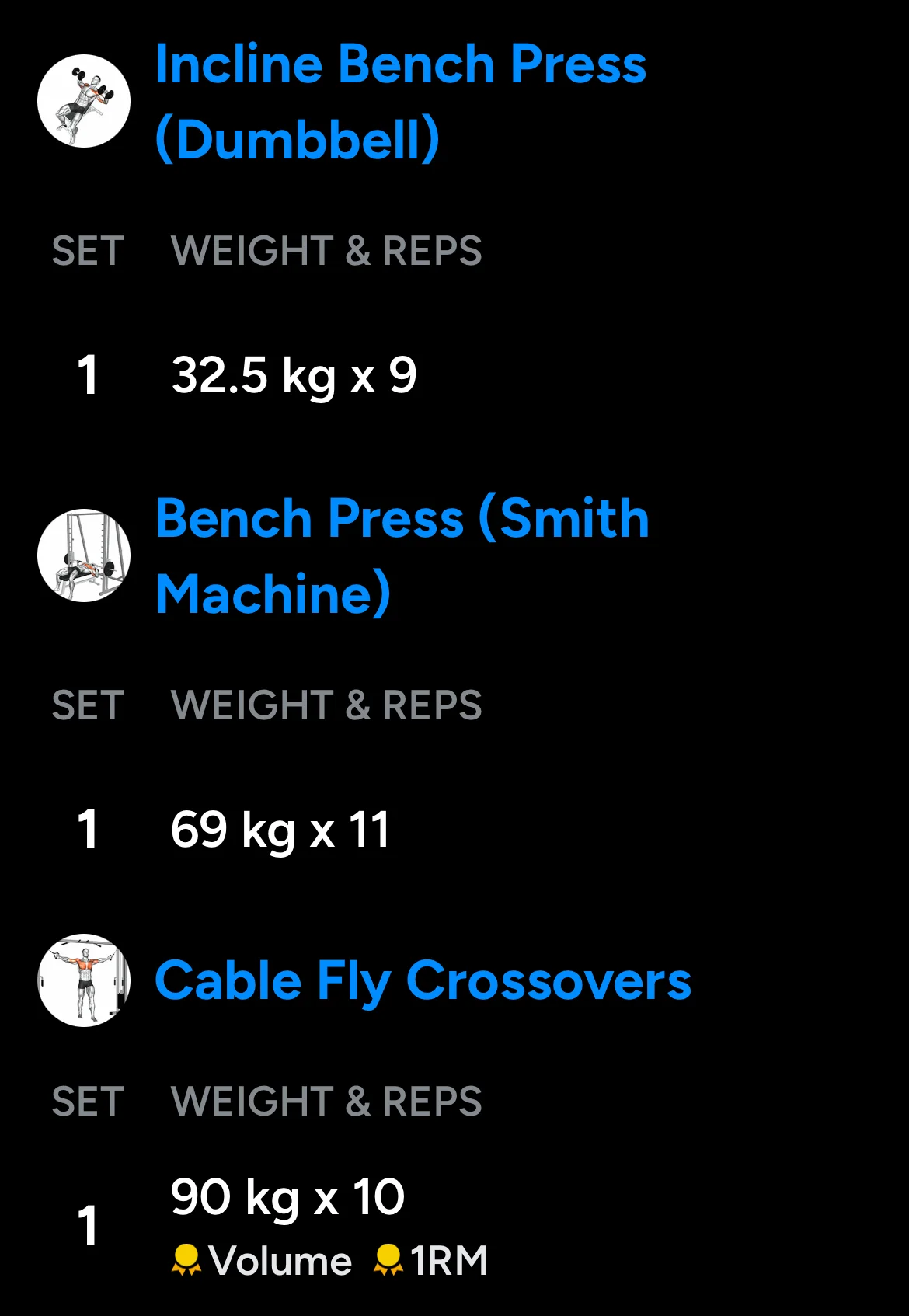
Task: Tap the Incline Bench Press exercise thumbnail
Action: (x=84, y=101)
